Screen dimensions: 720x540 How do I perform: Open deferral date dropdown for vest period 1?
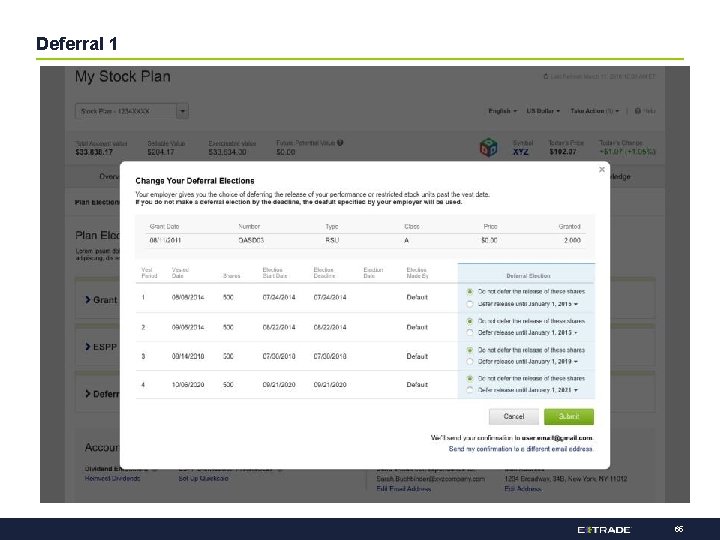pos(576,304)
